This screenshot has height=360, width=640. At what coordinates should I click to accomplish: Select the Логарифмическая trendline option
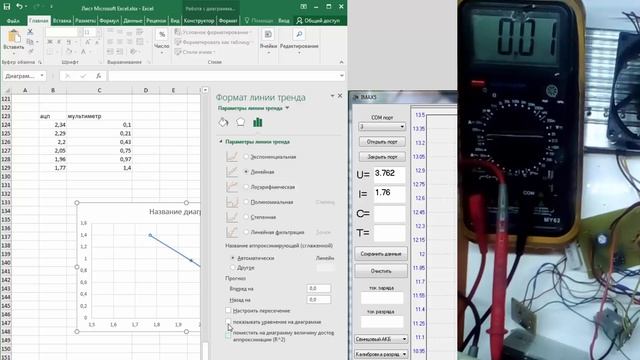pyautogui.click(x=246, y=187)
